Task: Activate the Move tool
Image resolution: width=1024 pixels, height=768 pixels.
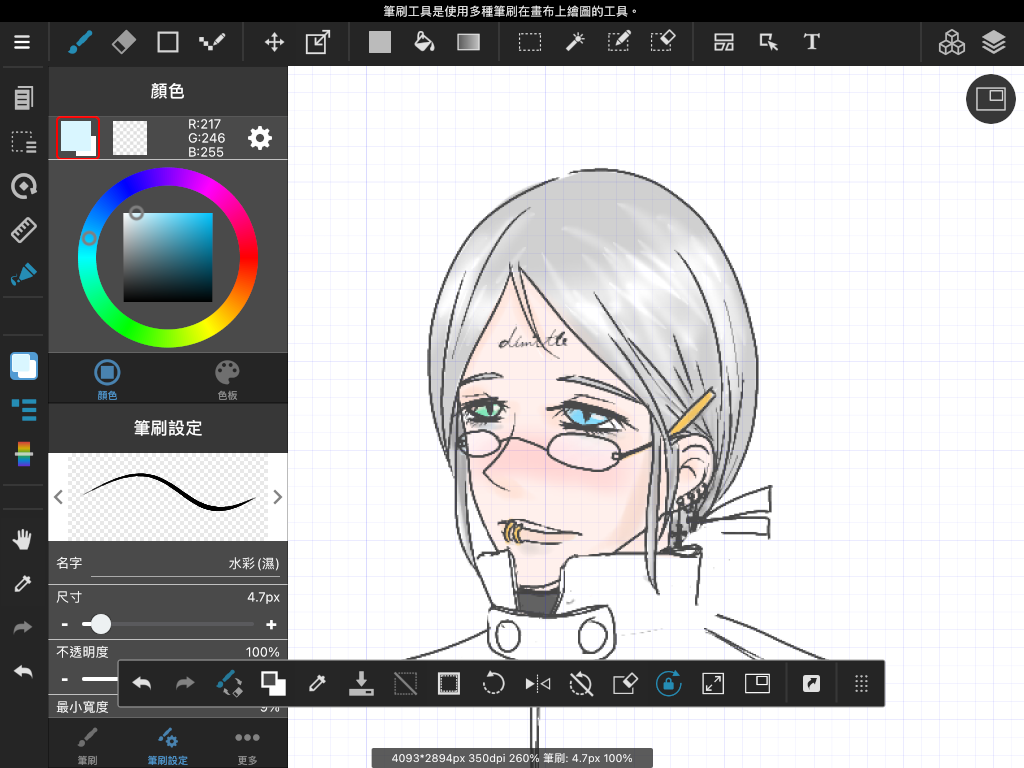Action: coord(274,42)
